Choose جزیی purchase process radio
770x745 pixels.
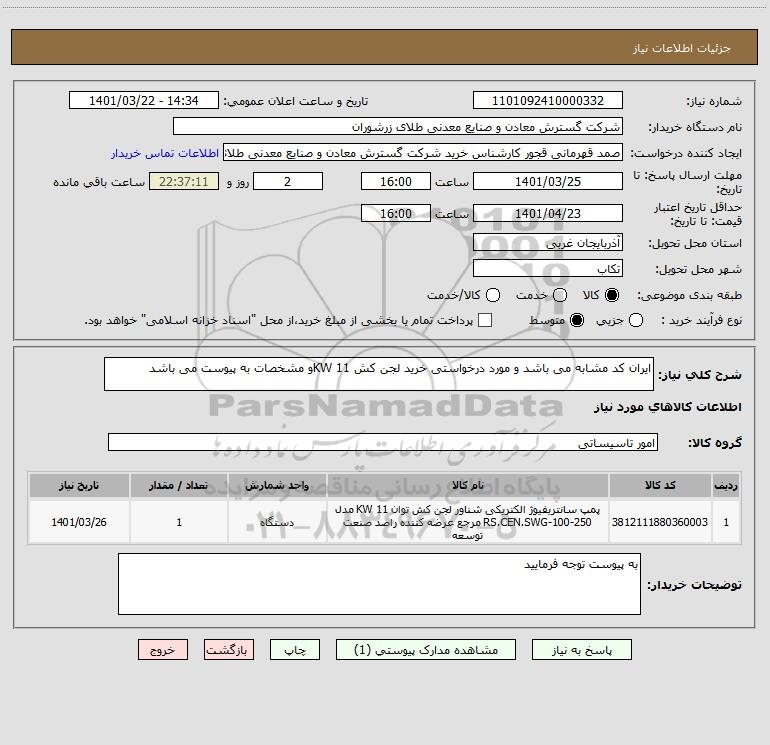[x=636, y=320]
